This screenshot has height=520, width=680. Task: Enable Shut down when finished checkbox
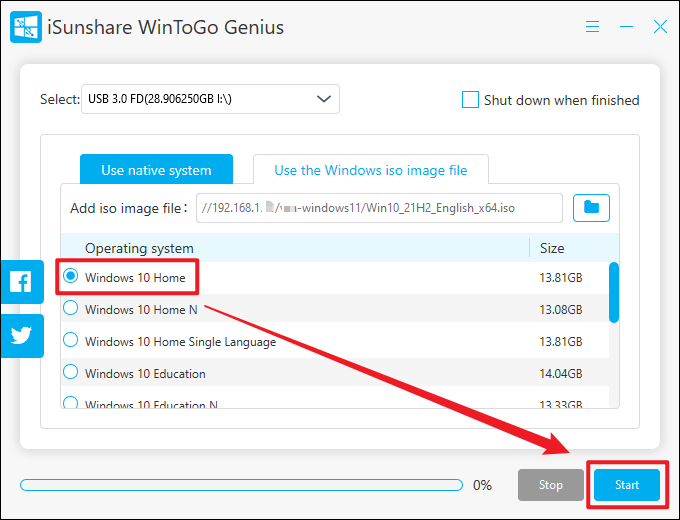(x=470, y=100)
